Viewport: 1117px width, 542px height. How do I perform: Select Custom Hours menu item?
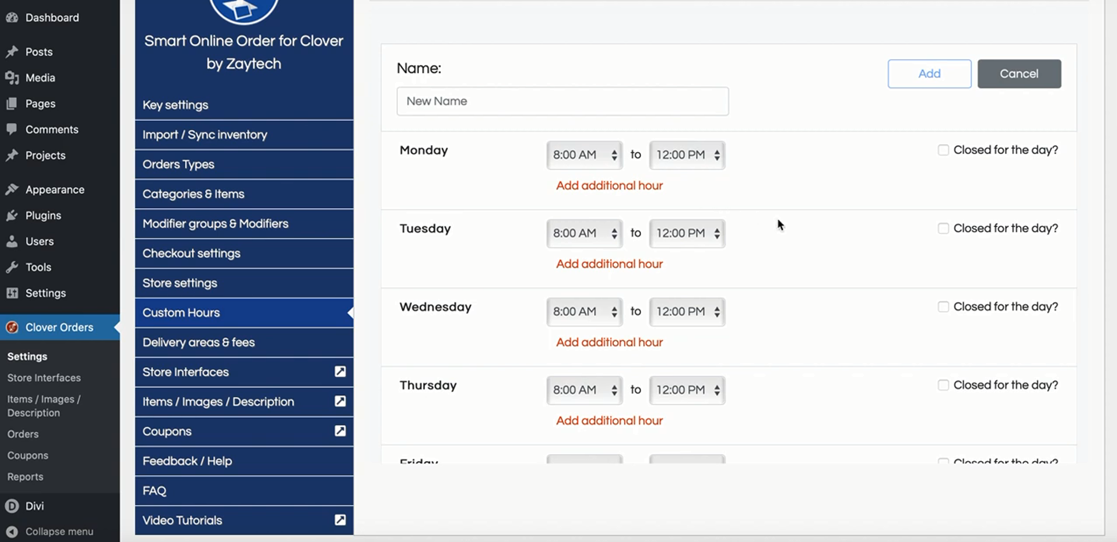pyautogui.click(x=244, y=313)
